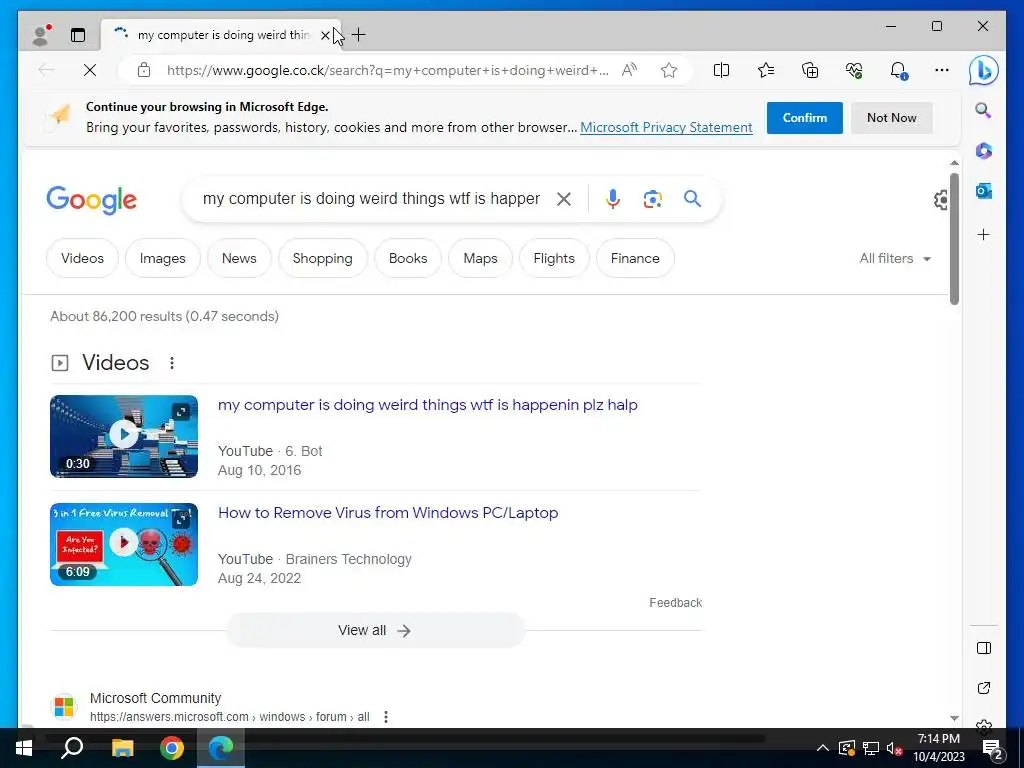Open link in new window sidebar icon
Viewport: 1024px width, 768px height.
984,688
